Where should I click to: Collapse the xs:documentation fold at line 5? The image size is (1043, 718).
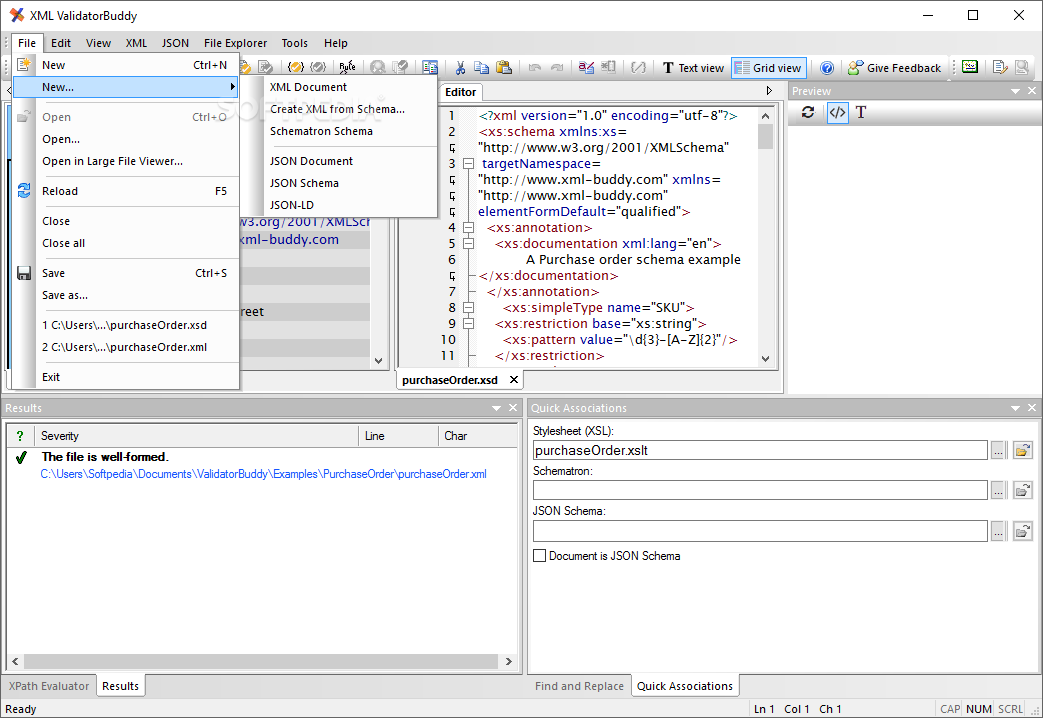tap(468, 244)
